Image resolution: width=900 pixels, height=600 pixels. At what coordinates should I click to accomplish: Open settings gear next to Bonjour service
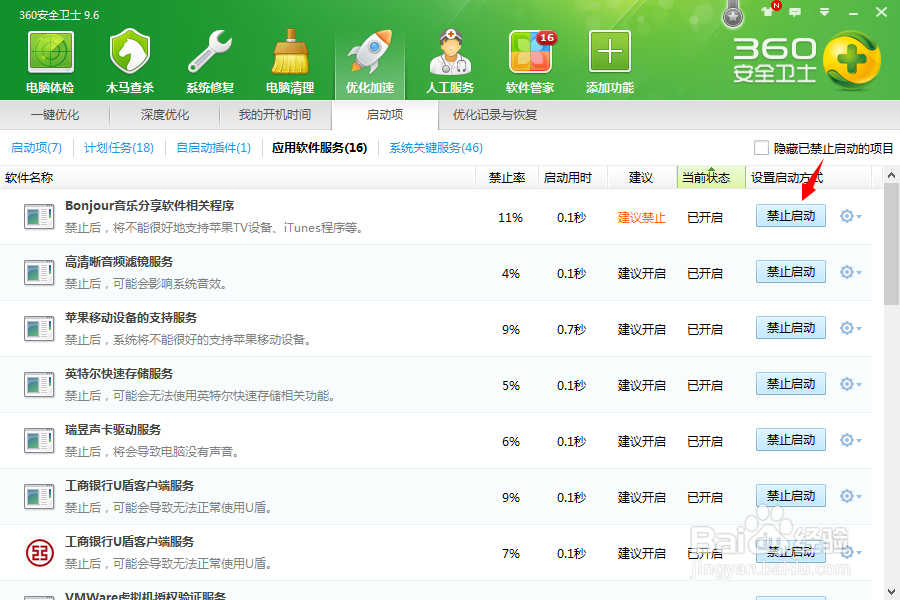pyautogui.click(x=846, y=215)
